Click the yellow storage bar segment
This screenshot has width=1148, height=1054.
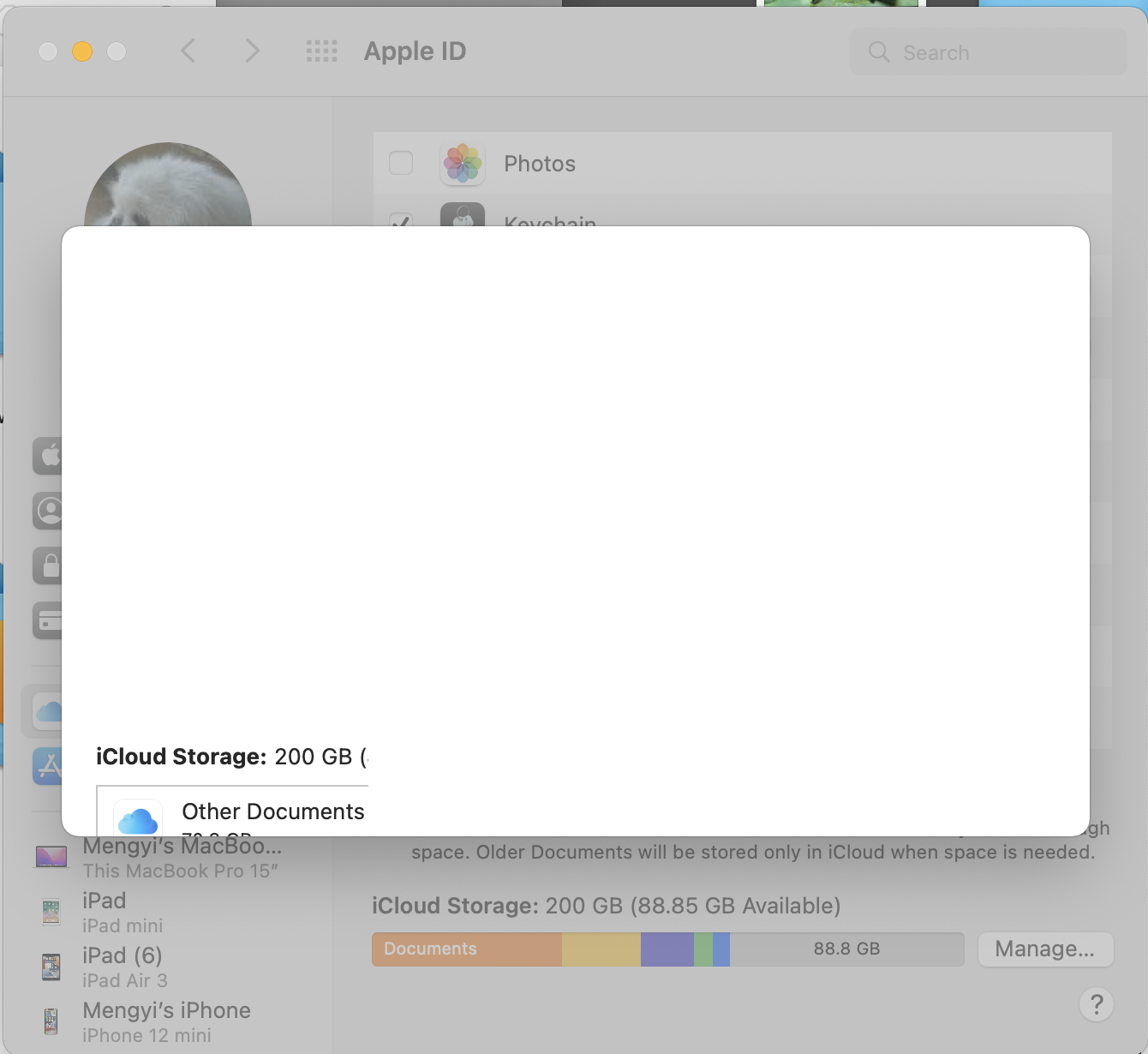pos(601,949)
